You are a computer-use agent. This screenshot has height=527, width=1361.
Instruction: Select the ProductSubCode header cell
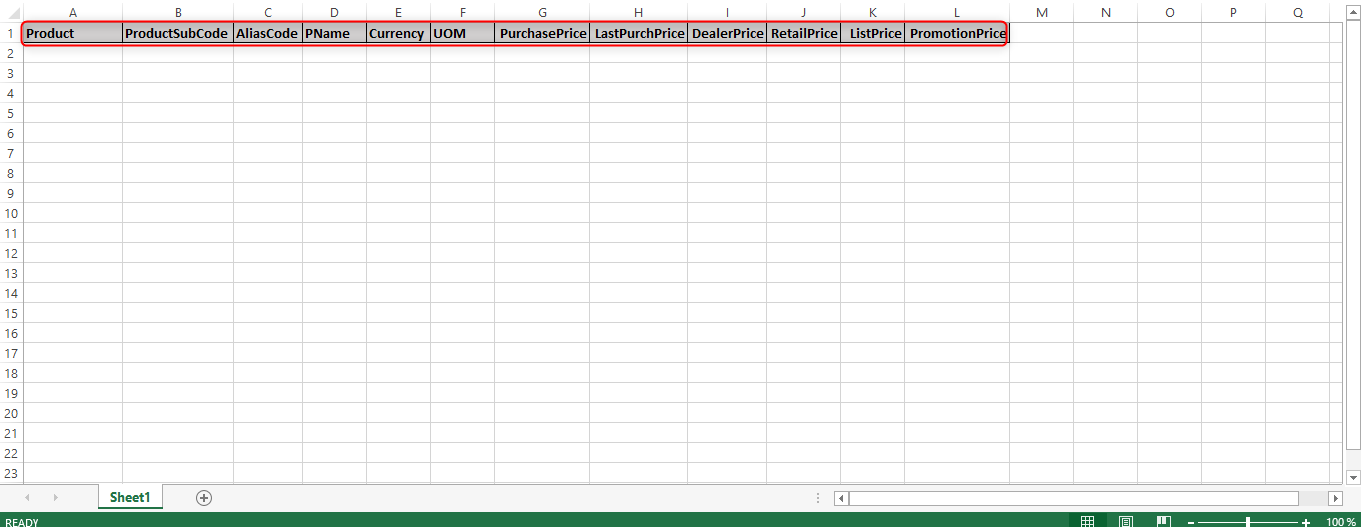(178, 33)
